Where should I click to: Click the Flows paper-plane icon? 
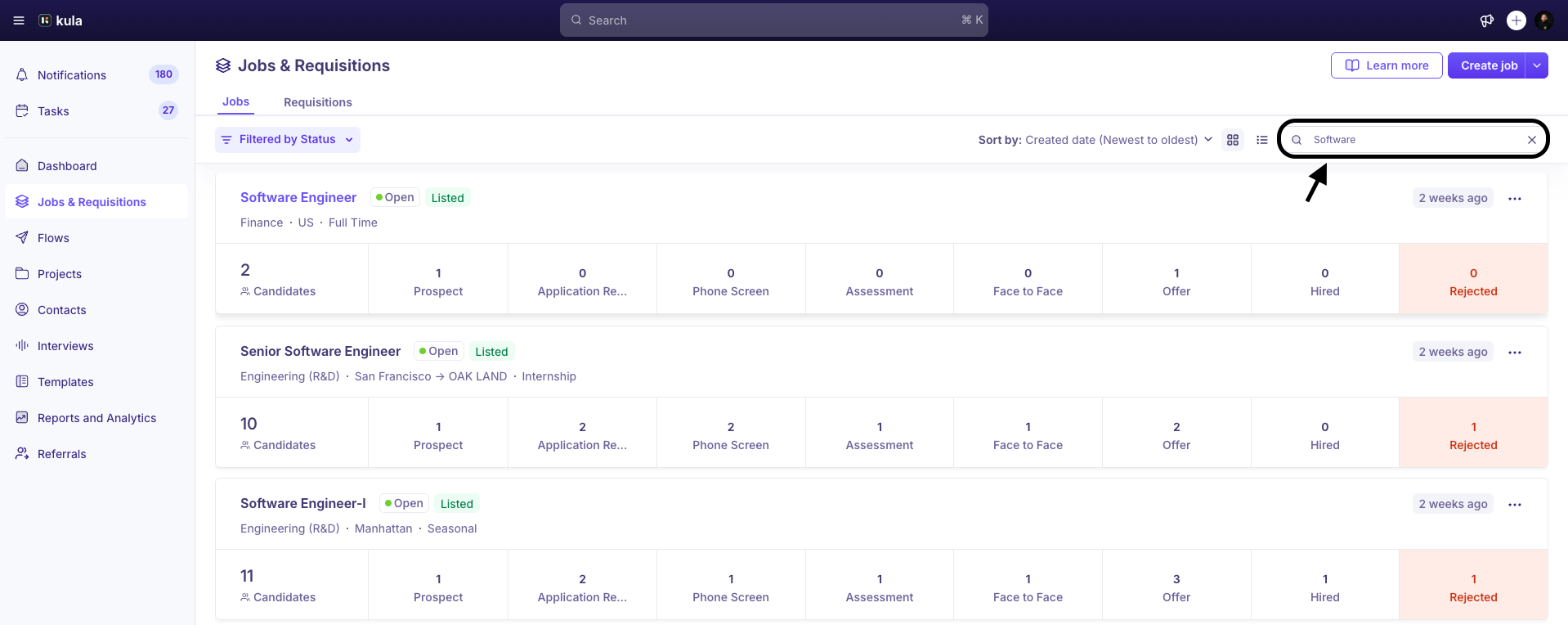(x=22, y=237)
